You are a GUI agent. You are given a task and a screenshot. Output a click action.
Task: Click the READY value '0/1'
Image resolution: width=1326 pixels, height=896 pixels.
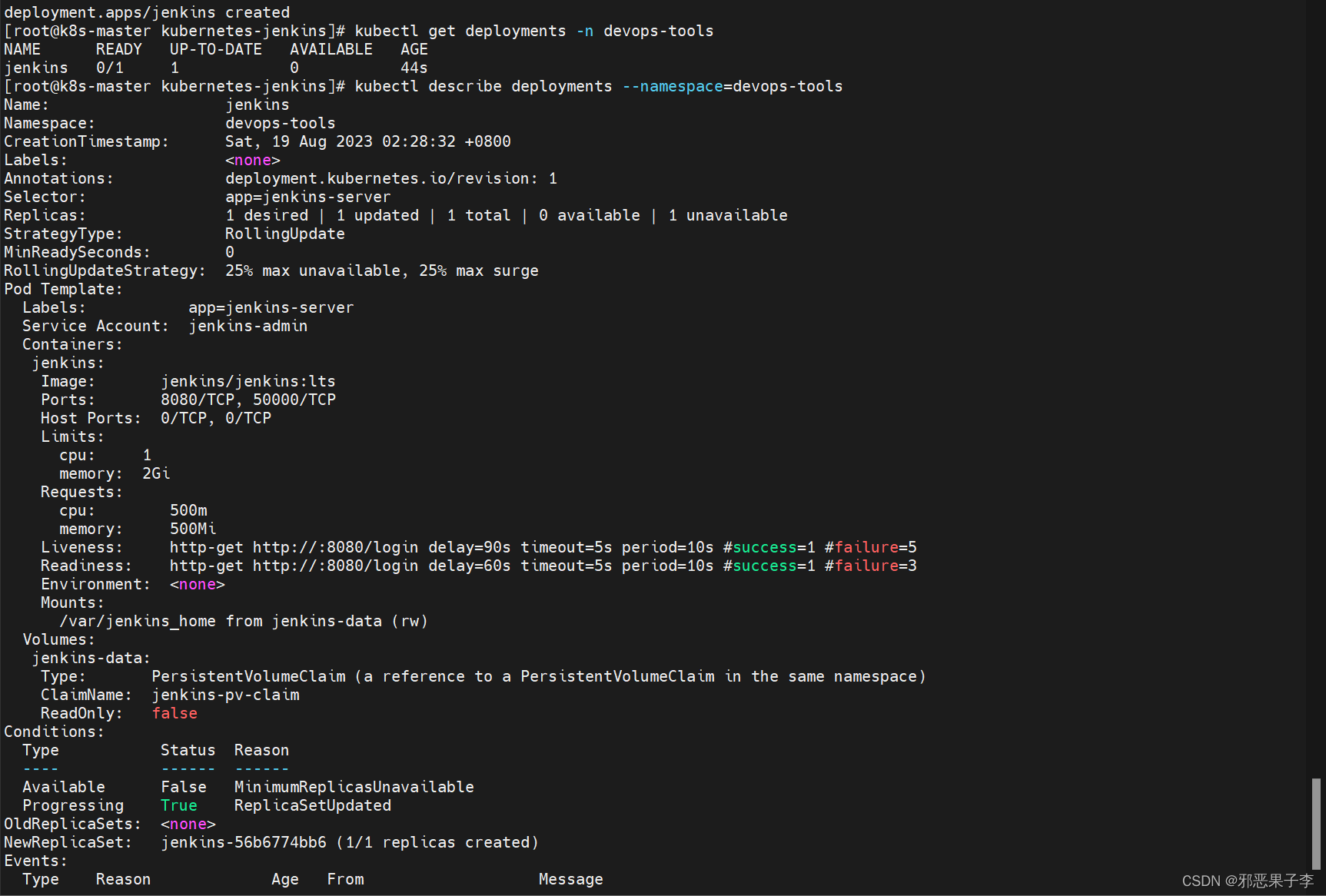110,68
